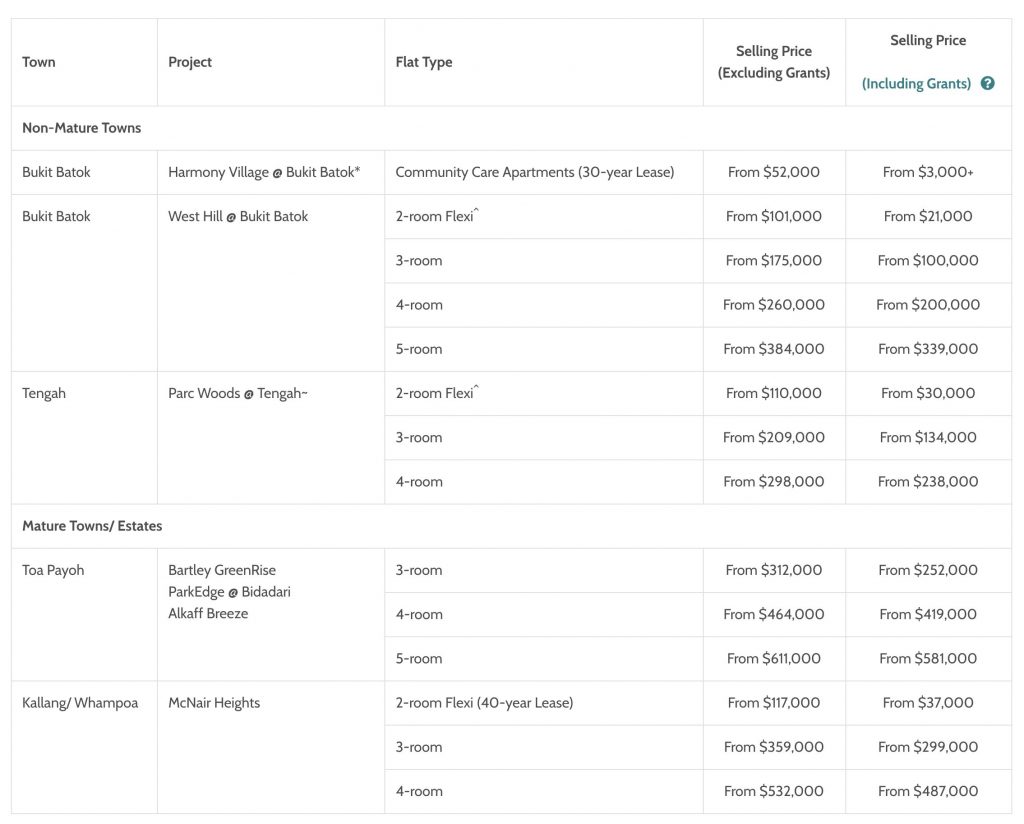Click the Mature Towns/ Estates section header
This screenshot has width=1024, height=824.
point(92,526)
